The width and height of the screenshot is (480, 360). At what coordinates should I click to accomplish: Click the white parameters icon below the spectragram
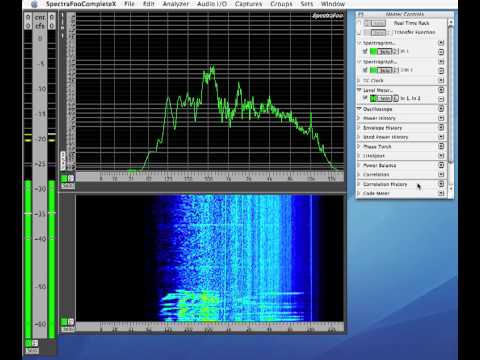tap(71, 322)
